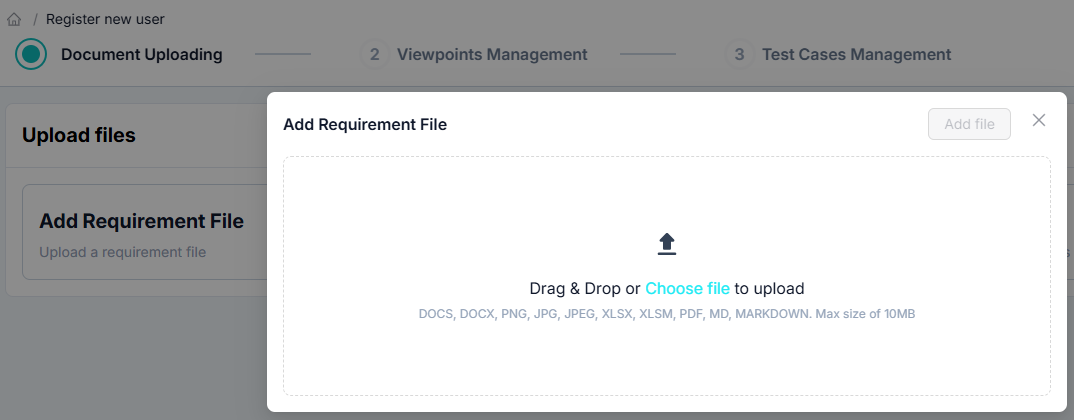This screenshot has width=1074, height=420.
Task: Click 'Drag & Drop or' text
Action: coord(585,288)
